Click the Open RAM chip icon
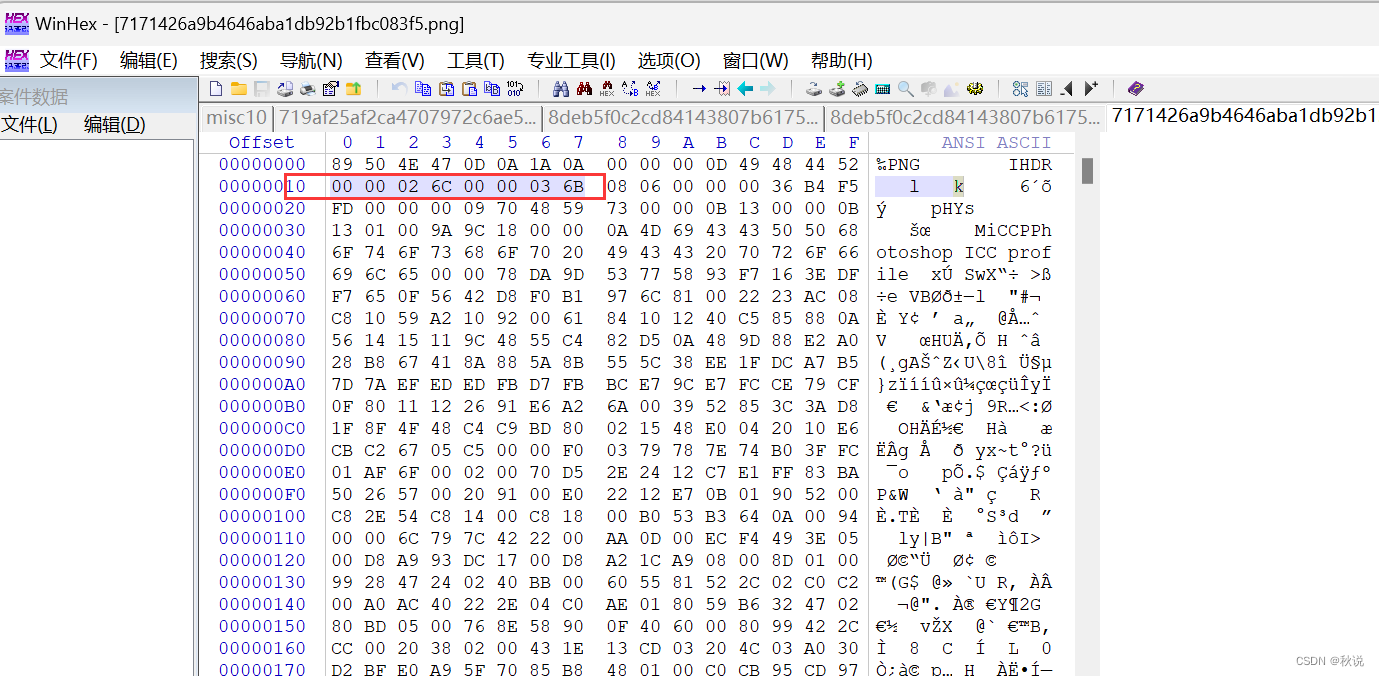Screen dimensions: 1379x676 click(859, 88)
